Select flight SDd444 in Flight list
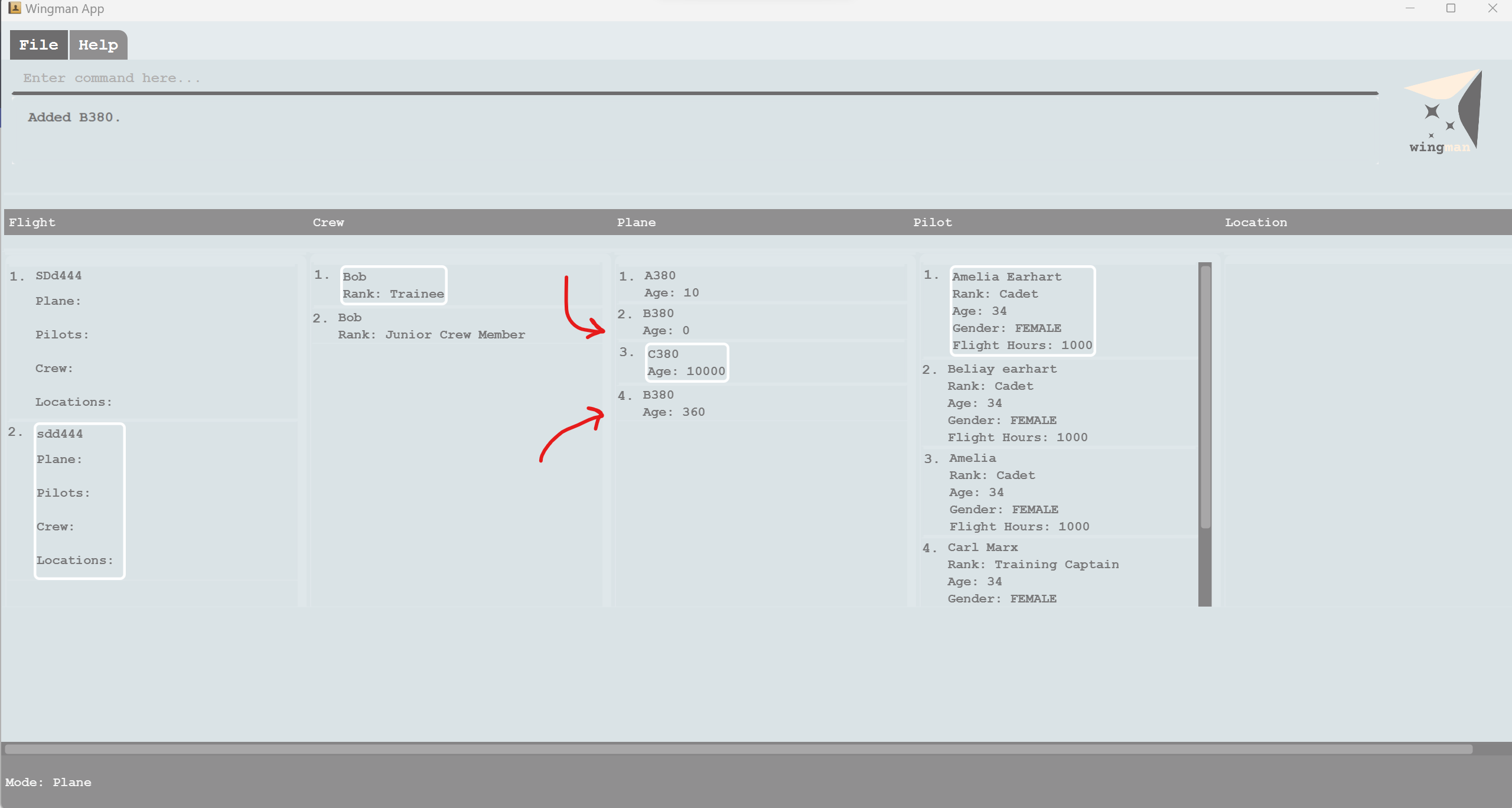Viewport: 1512px width, 808px height. (x=58, y=276)
